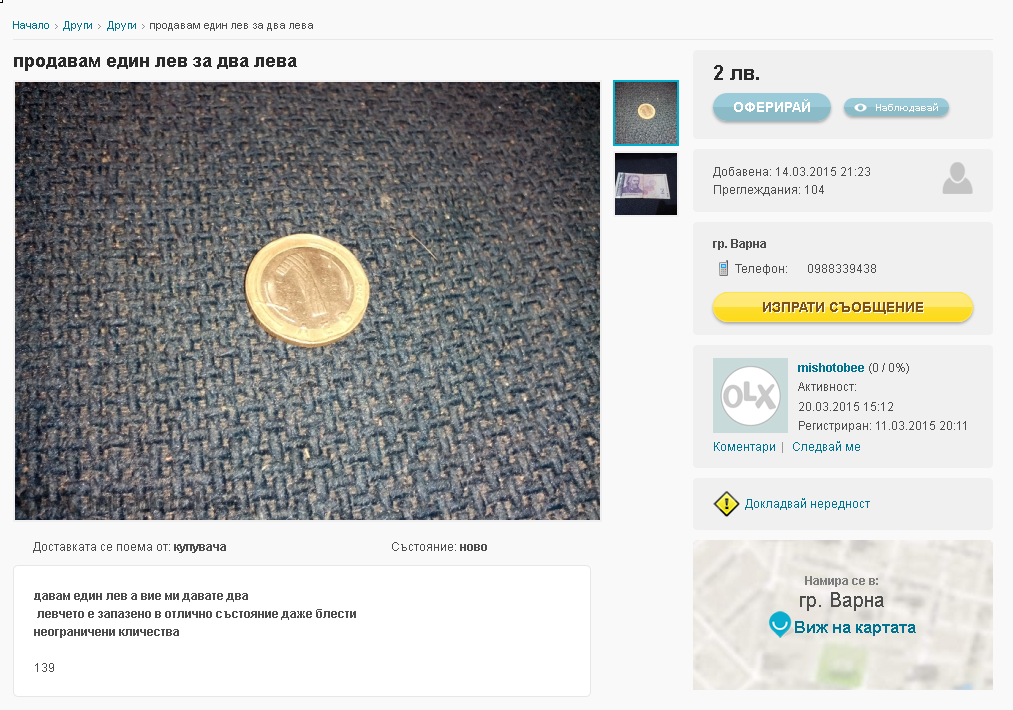Open Виж на картата map link
Viewport: 1013px width, 710px height.
(x=855, y=627)
